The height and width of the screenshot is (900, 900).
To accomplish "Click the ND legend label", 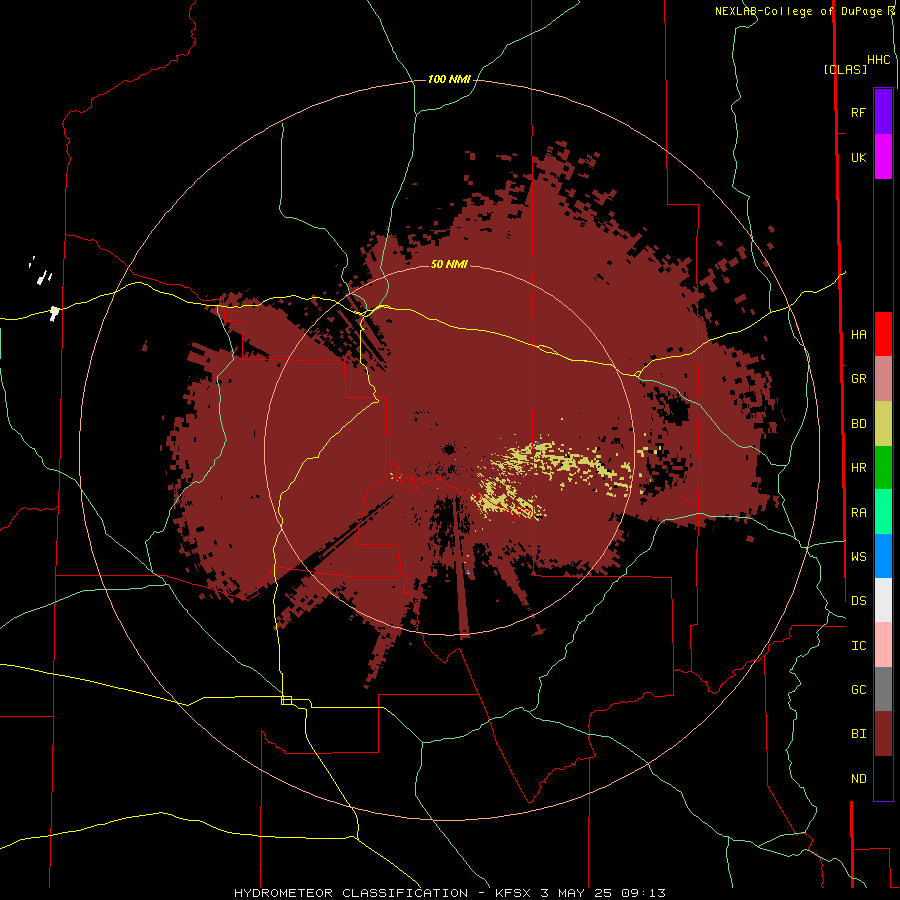I will coord(858,778).
